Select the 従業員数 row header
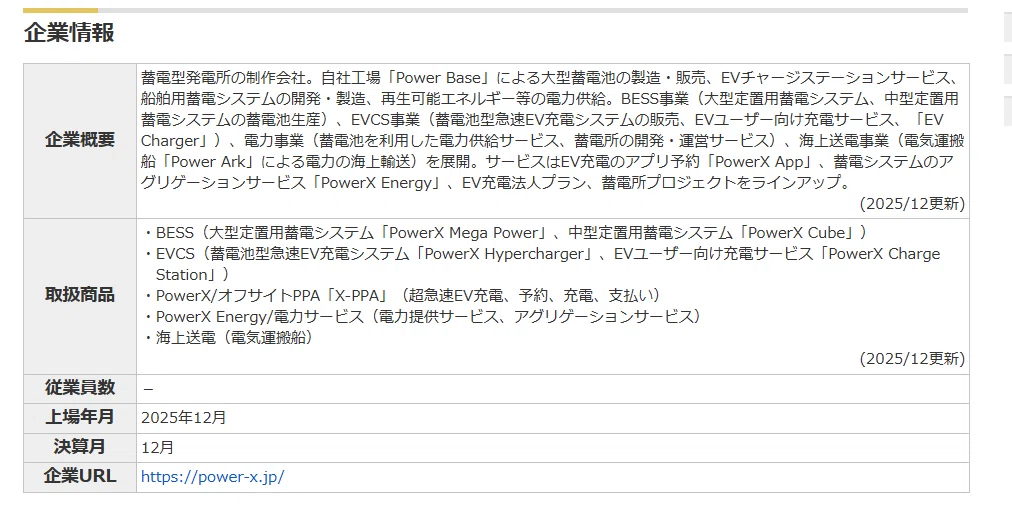 click(80, 388)
